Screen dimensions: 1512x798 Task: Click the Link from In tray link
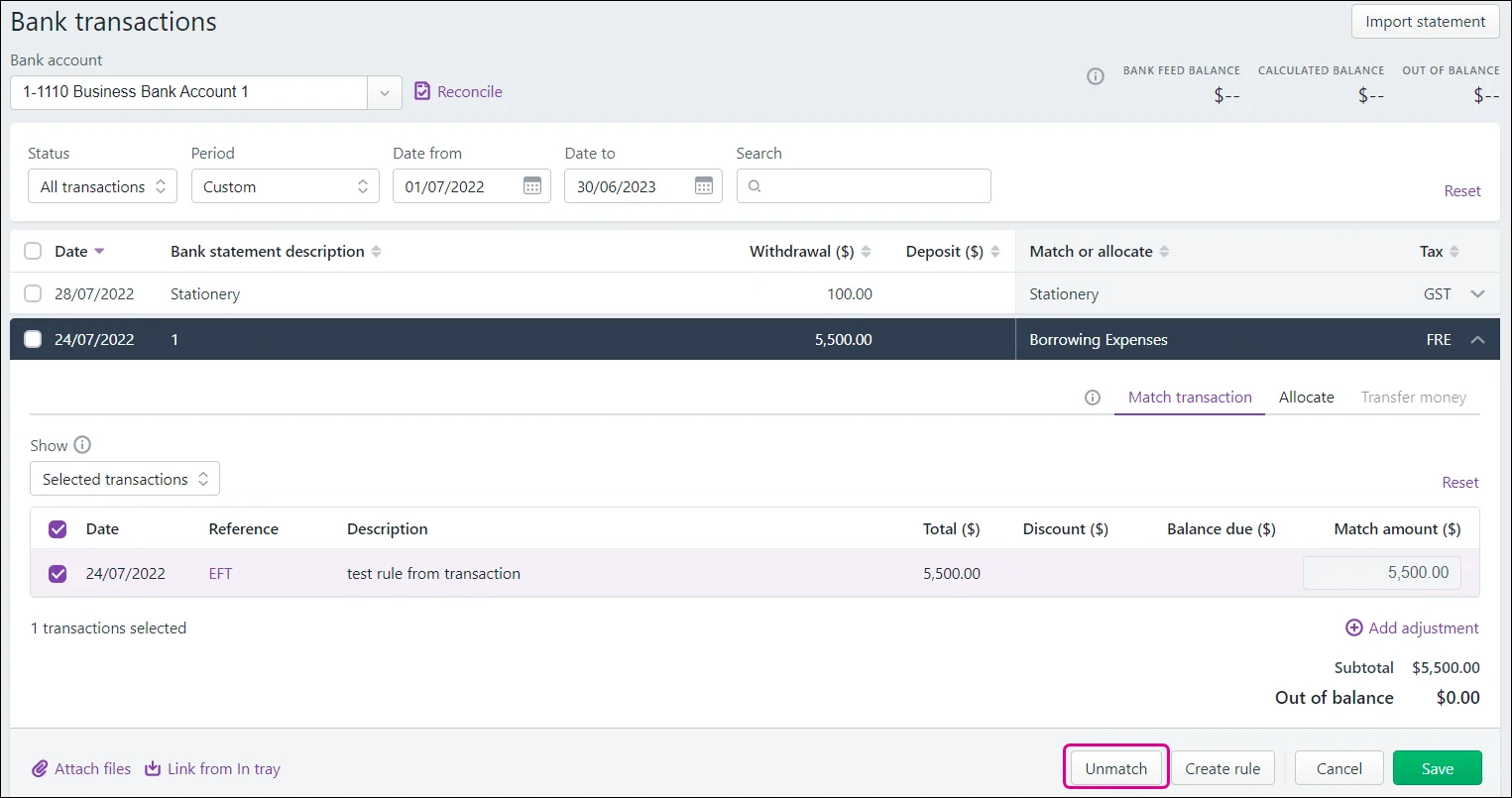pos(224,768)
